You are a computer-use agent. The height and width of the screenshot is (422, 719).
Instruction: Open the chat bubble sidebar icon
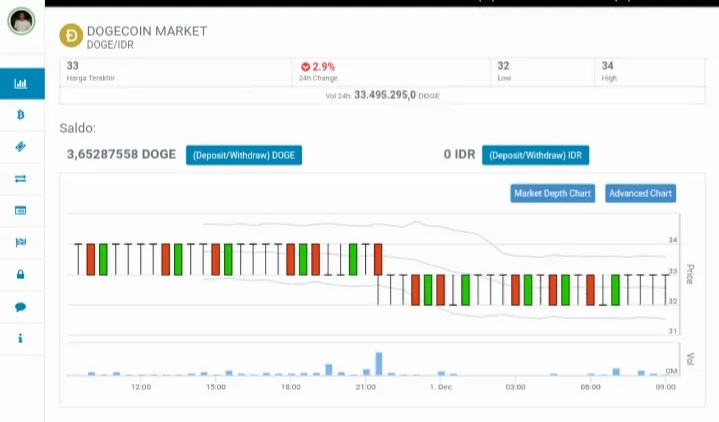coord(21,306)
